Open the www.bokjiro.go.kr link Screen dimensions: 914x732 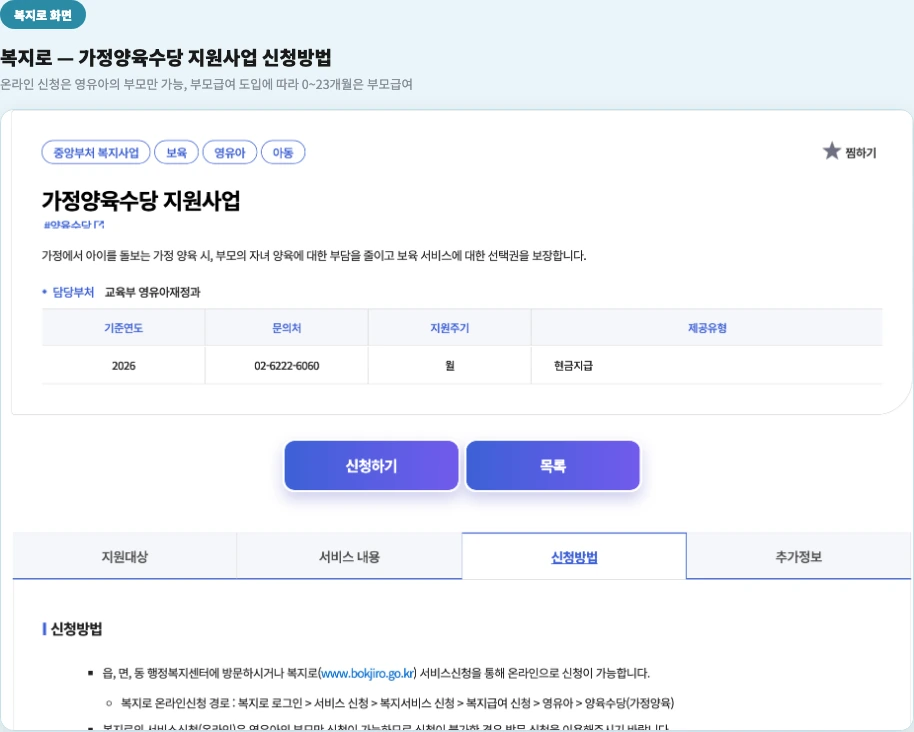point(368,673)
